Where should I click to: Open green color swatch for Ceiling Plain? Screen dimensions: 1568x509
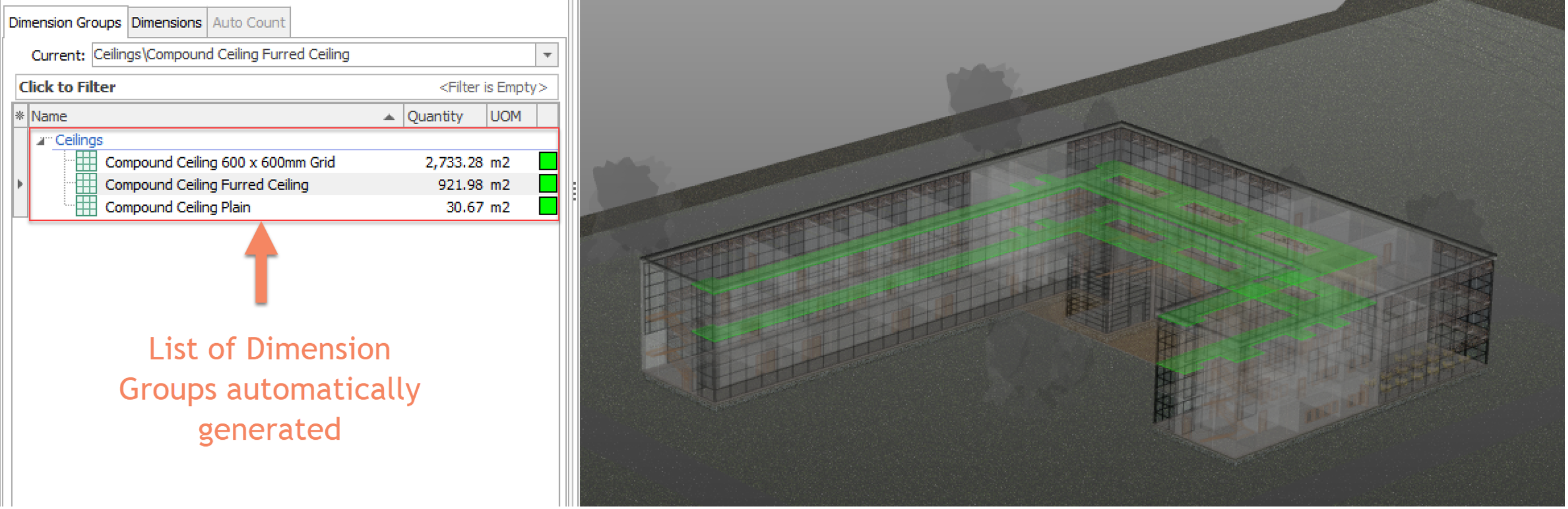click(x=548, y=206)
